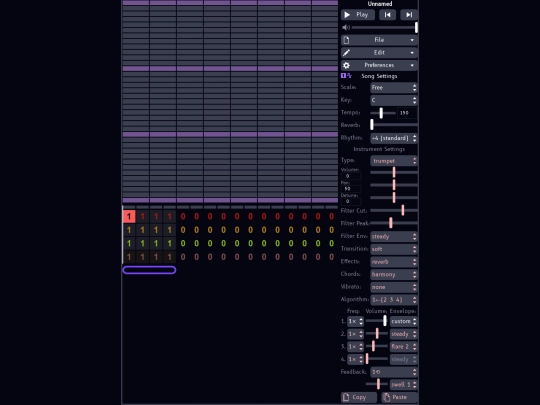Viewport: 540px width, 405px height.
Task: Open the Chords dropdown showing harmony
Action: [x=394, y=274]
